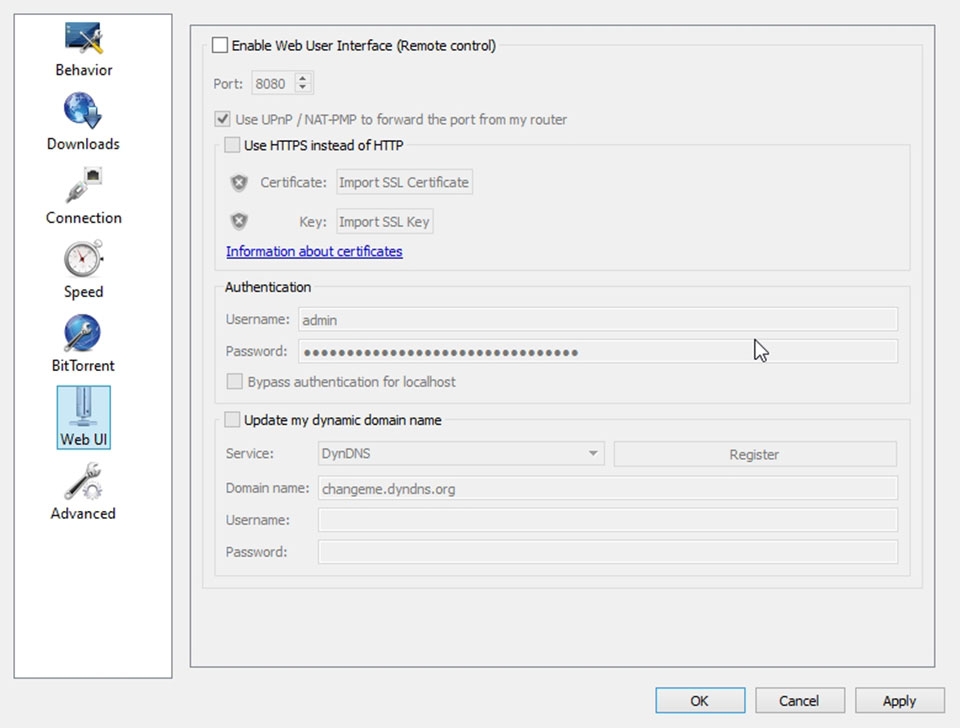The image size is (960, 728).
Task: Enable Use HTTPS instead of HTTP
Action: (232, 145)
